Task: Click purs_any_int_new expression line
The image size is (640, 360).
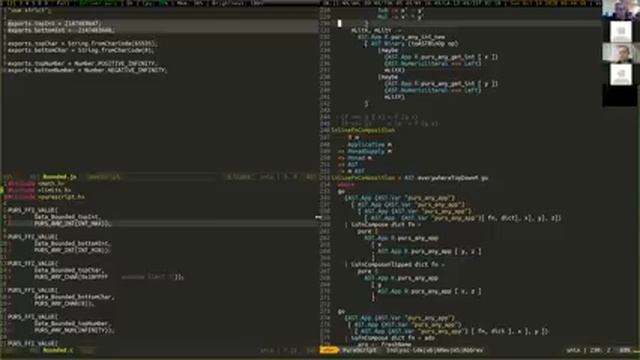Action: [x=402, y=37]
